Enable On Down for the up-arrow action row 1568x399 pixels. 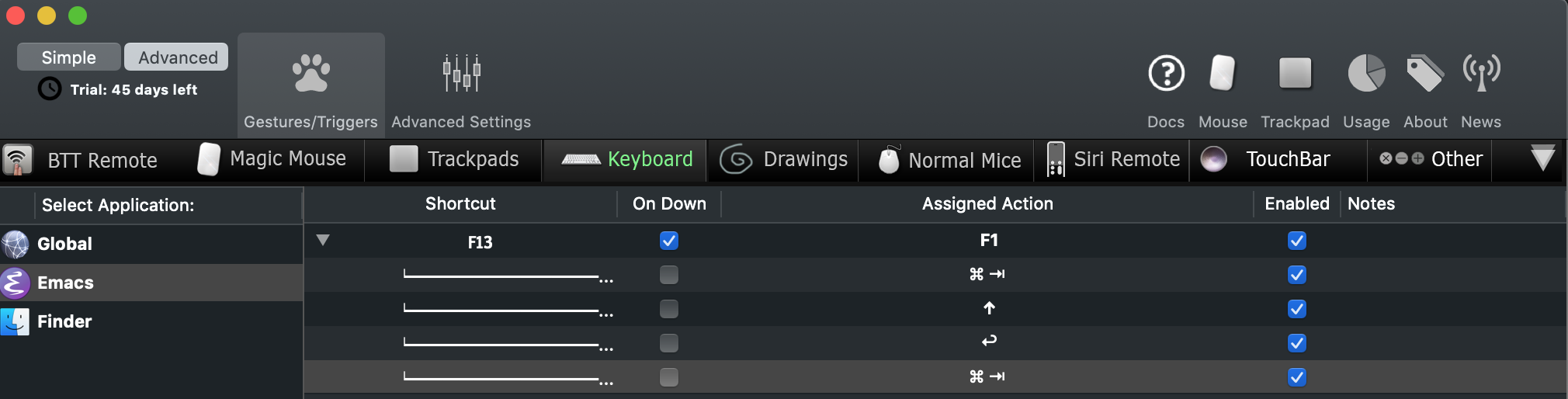[669, 309]
